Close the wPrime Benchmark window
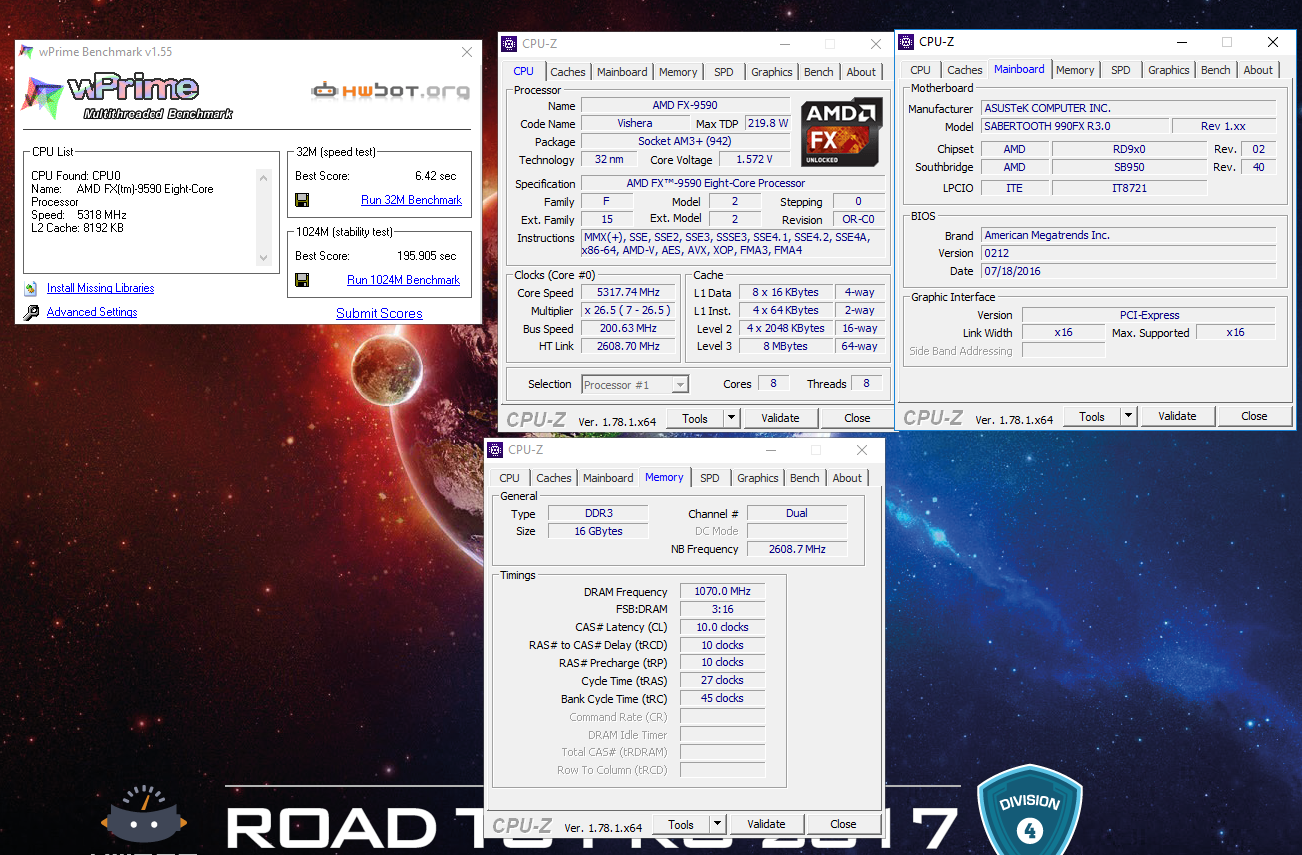Screen dimensions: 1302x855 click(x=466, y=52)
